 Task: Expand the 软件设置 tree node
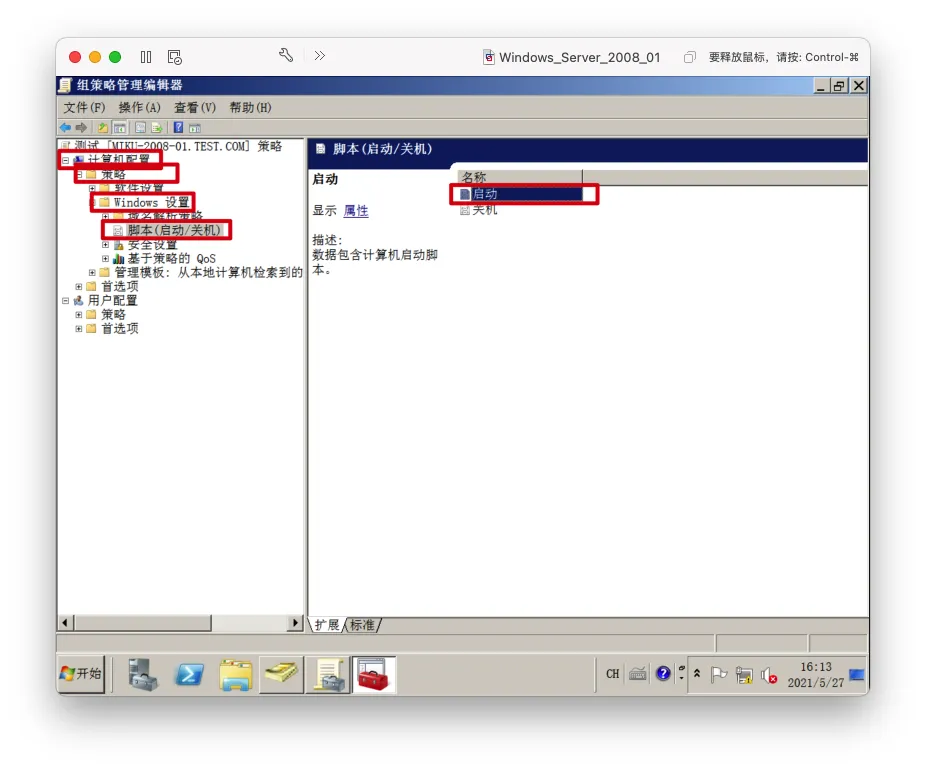(x=92, y=188)
